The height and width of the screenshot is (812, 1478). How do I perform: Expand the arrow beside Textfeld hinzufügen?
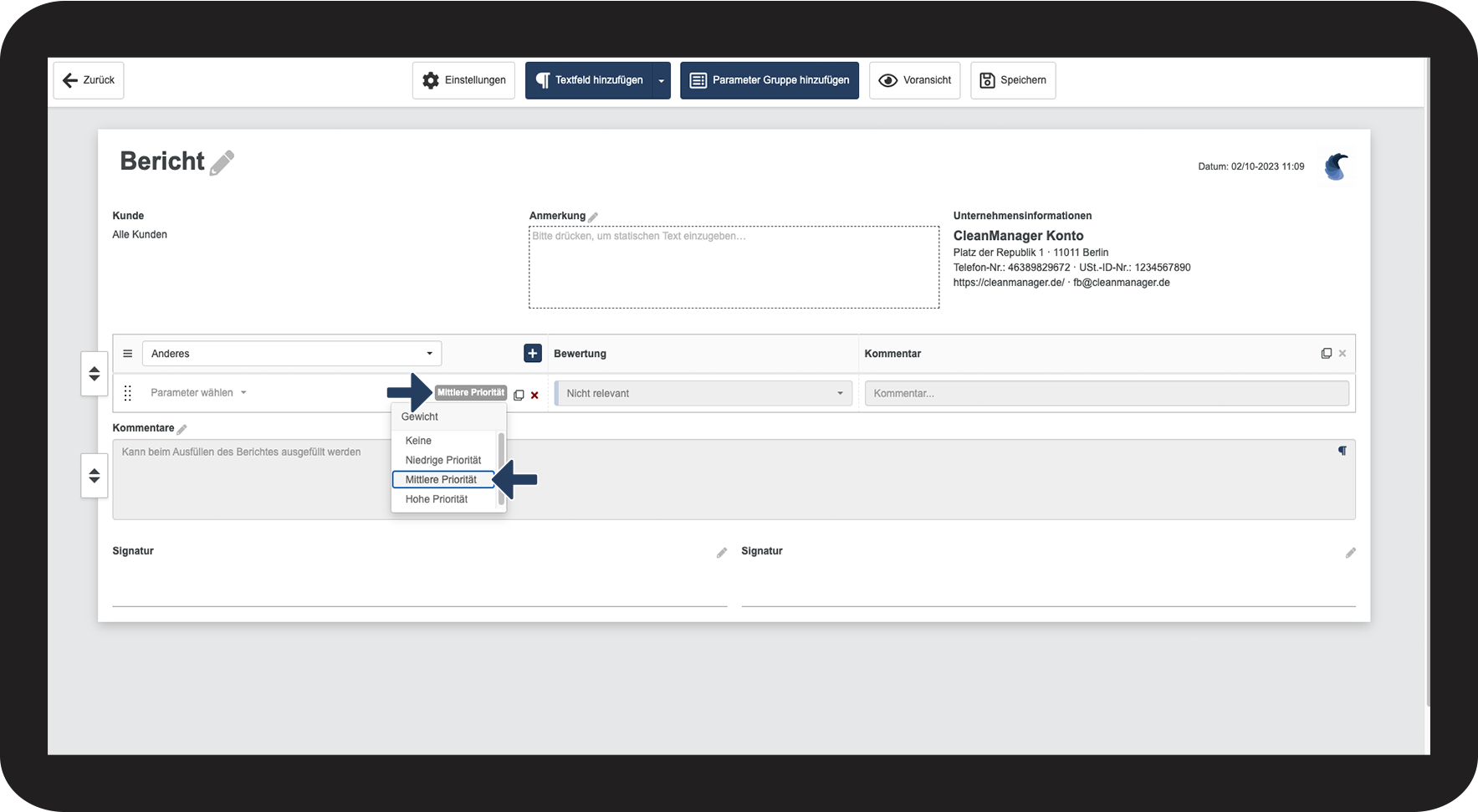point(662,80)
